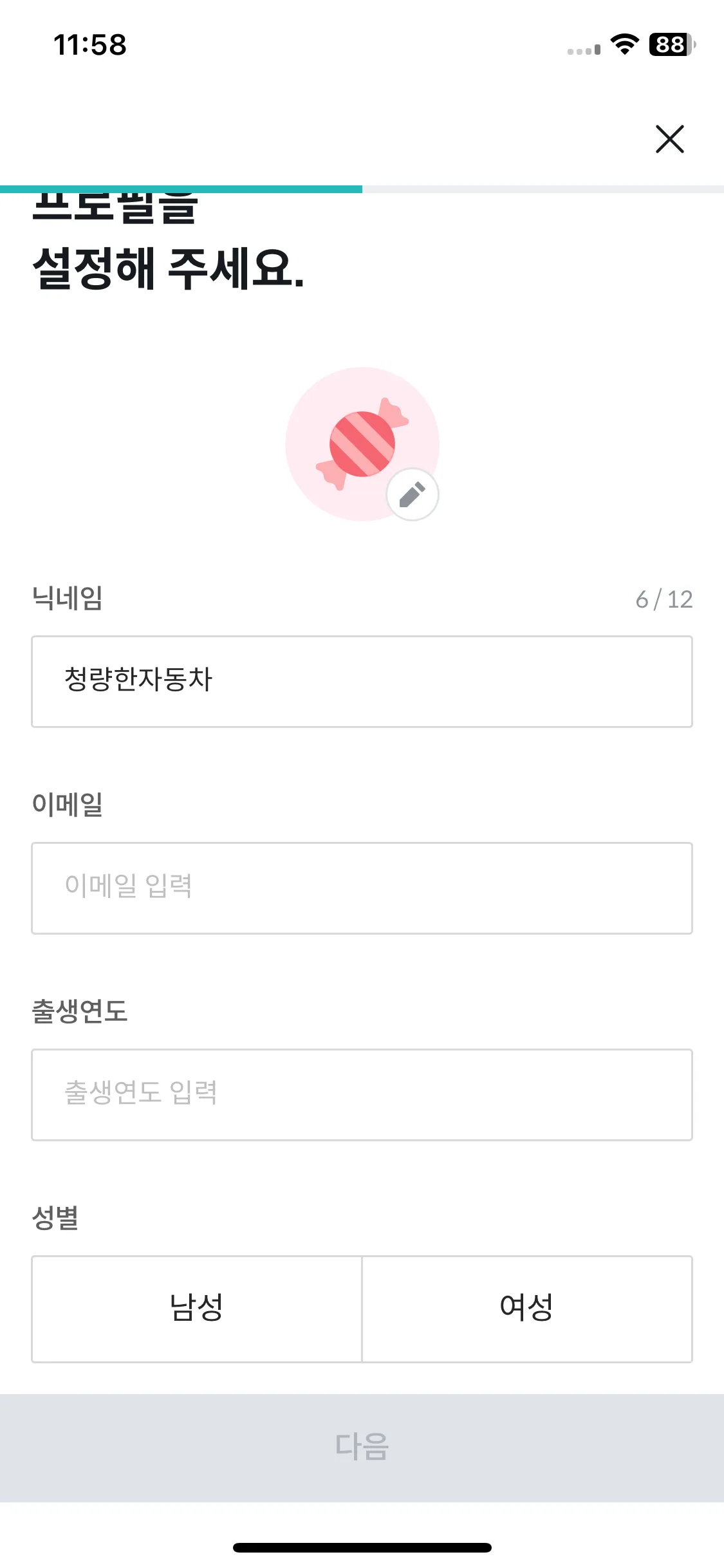Tap the 성별 section label
Image resolution: width=724 pixels, height=1568 pixels.
click(55, 1217)
